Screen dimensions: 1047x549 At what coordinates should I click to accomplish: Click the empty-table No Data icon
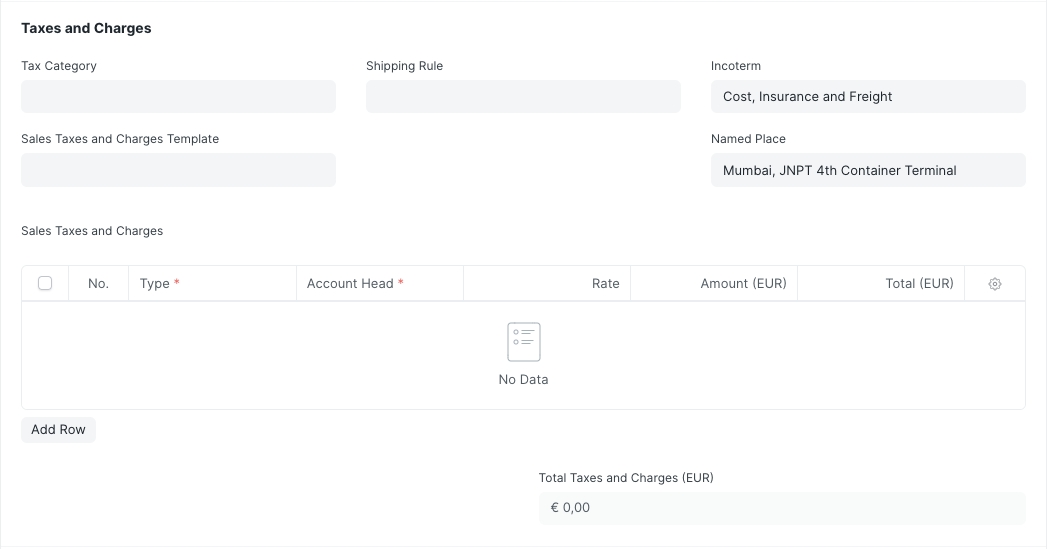523,342
